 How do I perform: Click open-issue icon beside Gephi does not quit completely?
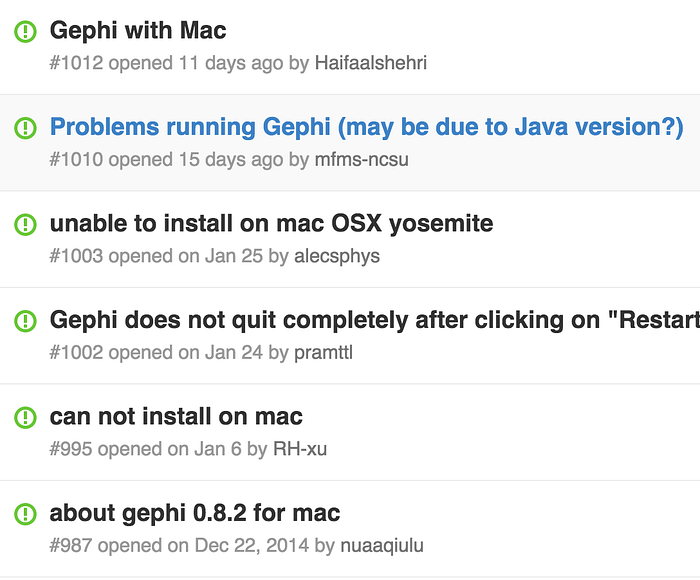click(x=25, y=321)
